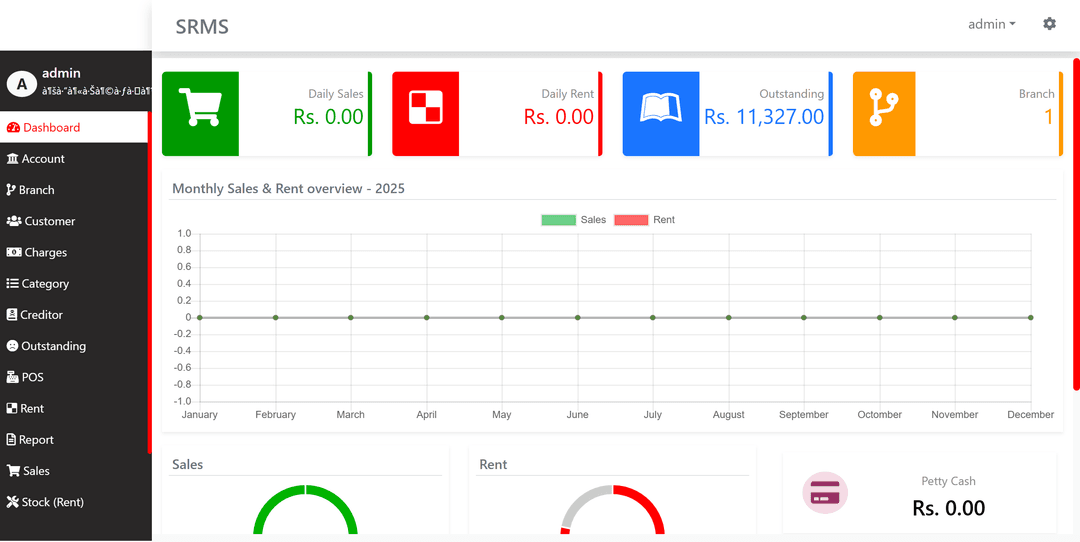Viewport: 1080px width, 542px height.
Task: Click the January data point
Action: pyautogui.click(x=200, y=317)
